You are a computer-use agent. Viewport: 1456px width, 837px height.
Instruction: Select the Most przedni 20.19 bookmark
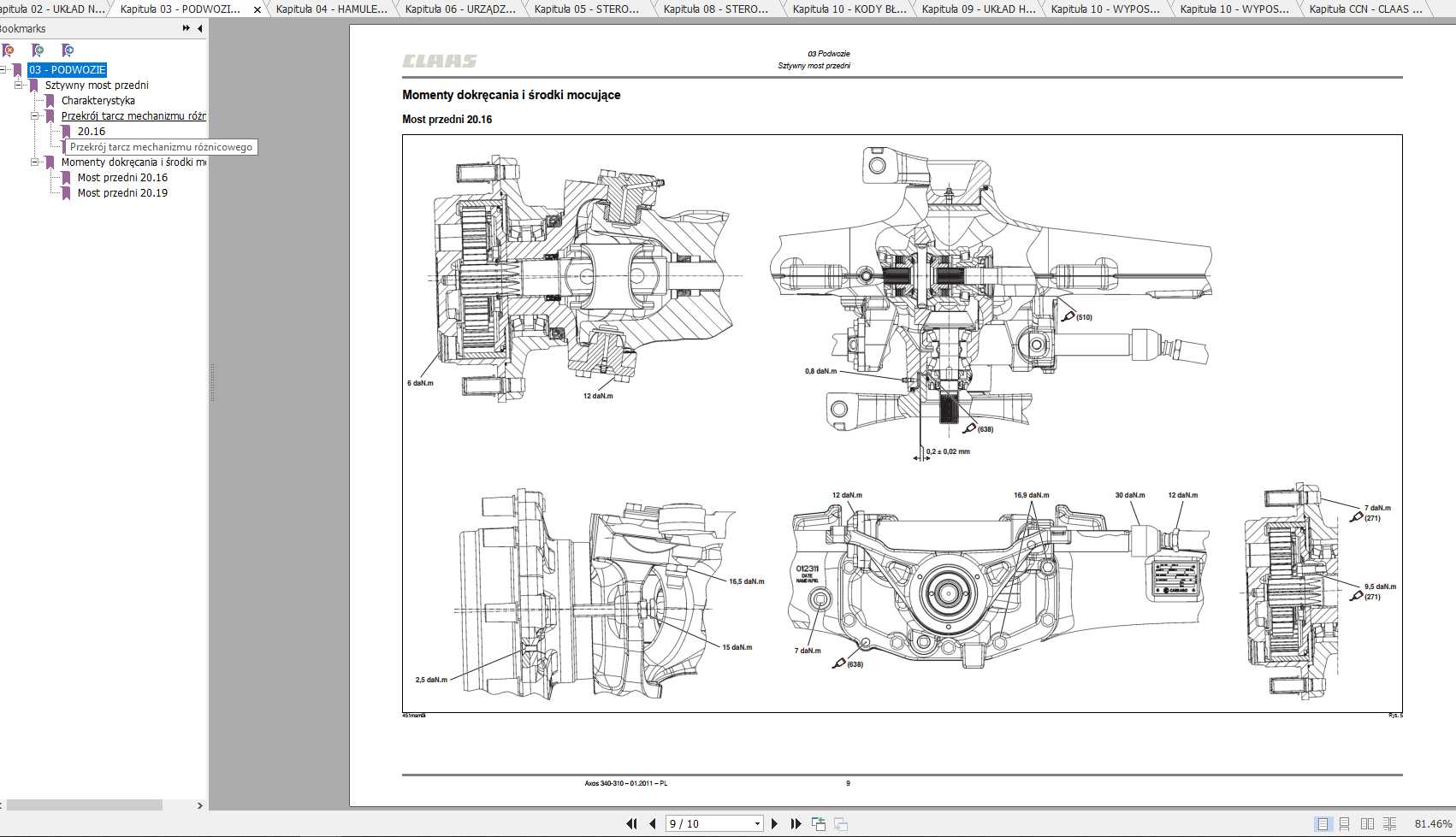122,192
